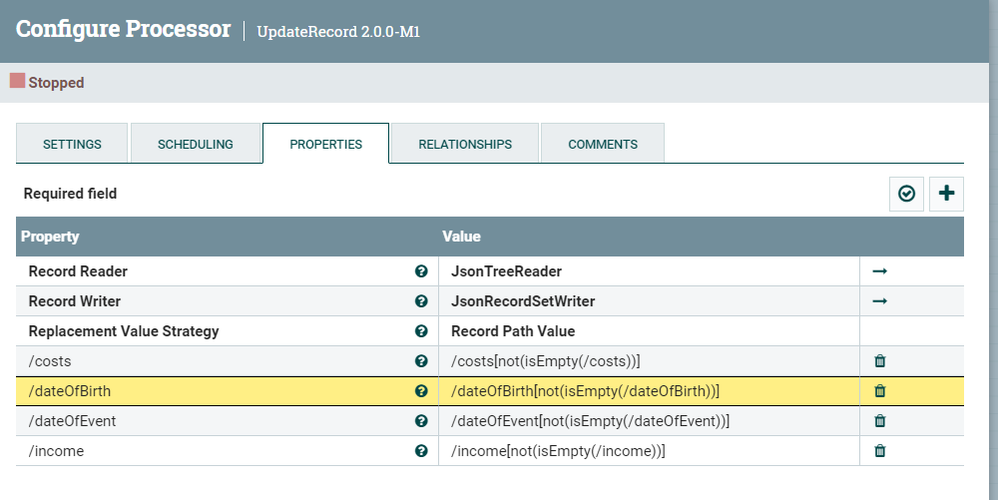
Task: Switch to the Scheduling tab
Action: point(195,144)
